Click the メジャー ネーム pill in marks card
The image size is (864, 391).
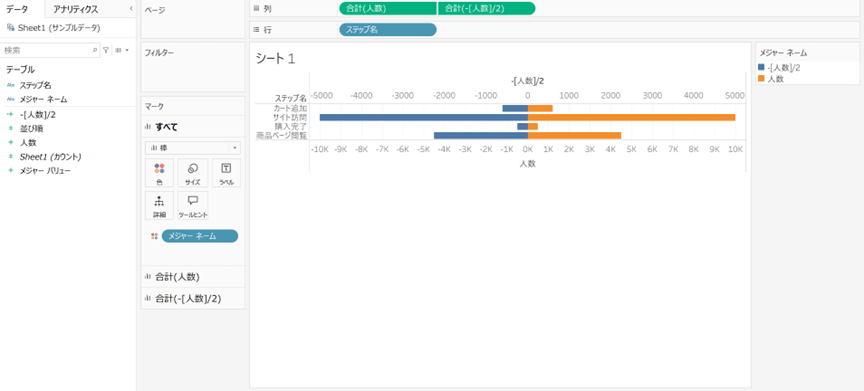(200, 236)
